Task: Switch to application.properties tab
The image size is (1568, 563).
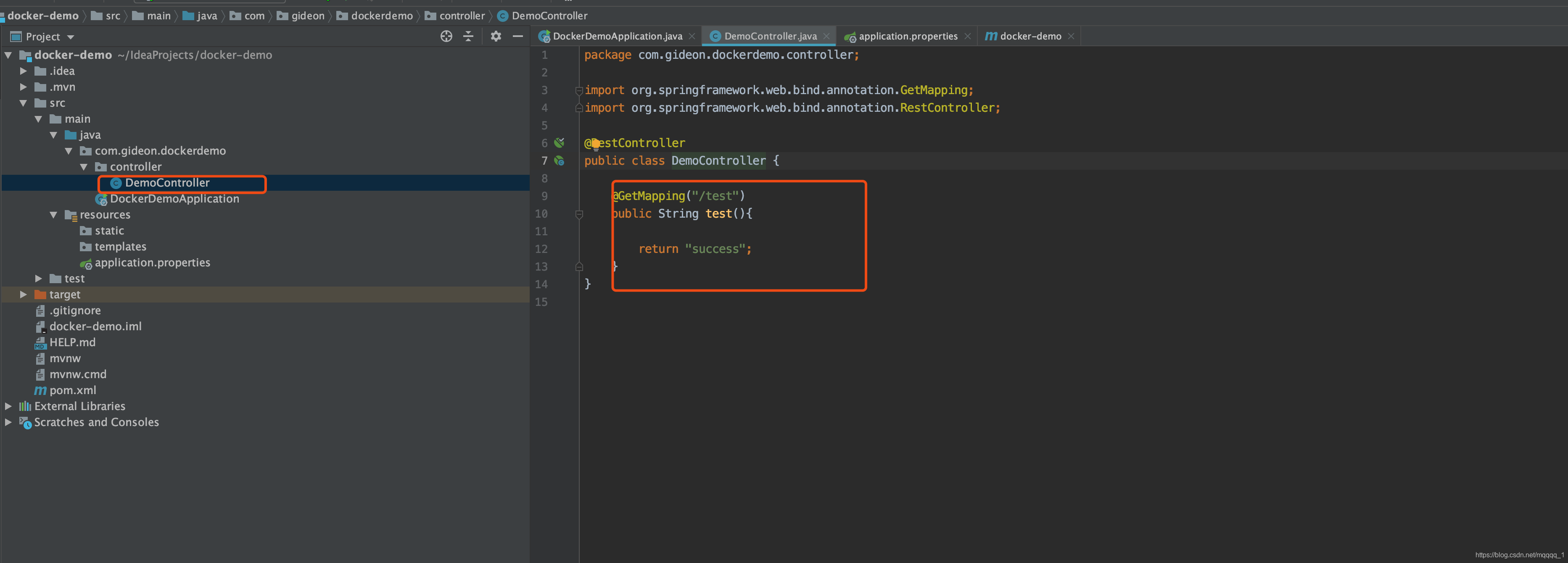Action: click(907, 37)
